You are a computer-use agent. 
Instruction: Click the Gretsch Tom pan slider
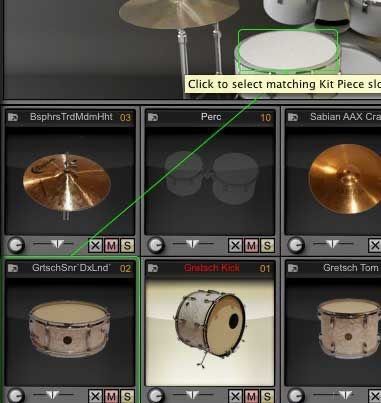[x=333, y=395]
